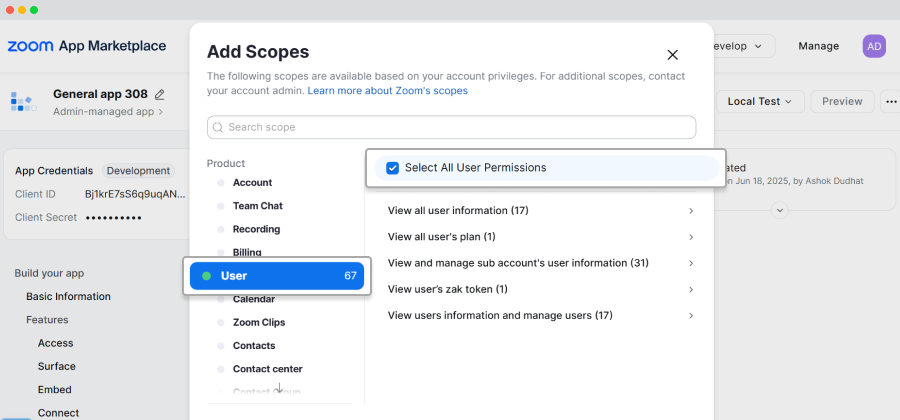
Task: Select the Zoom Clips product category
Action: [259, 322]
